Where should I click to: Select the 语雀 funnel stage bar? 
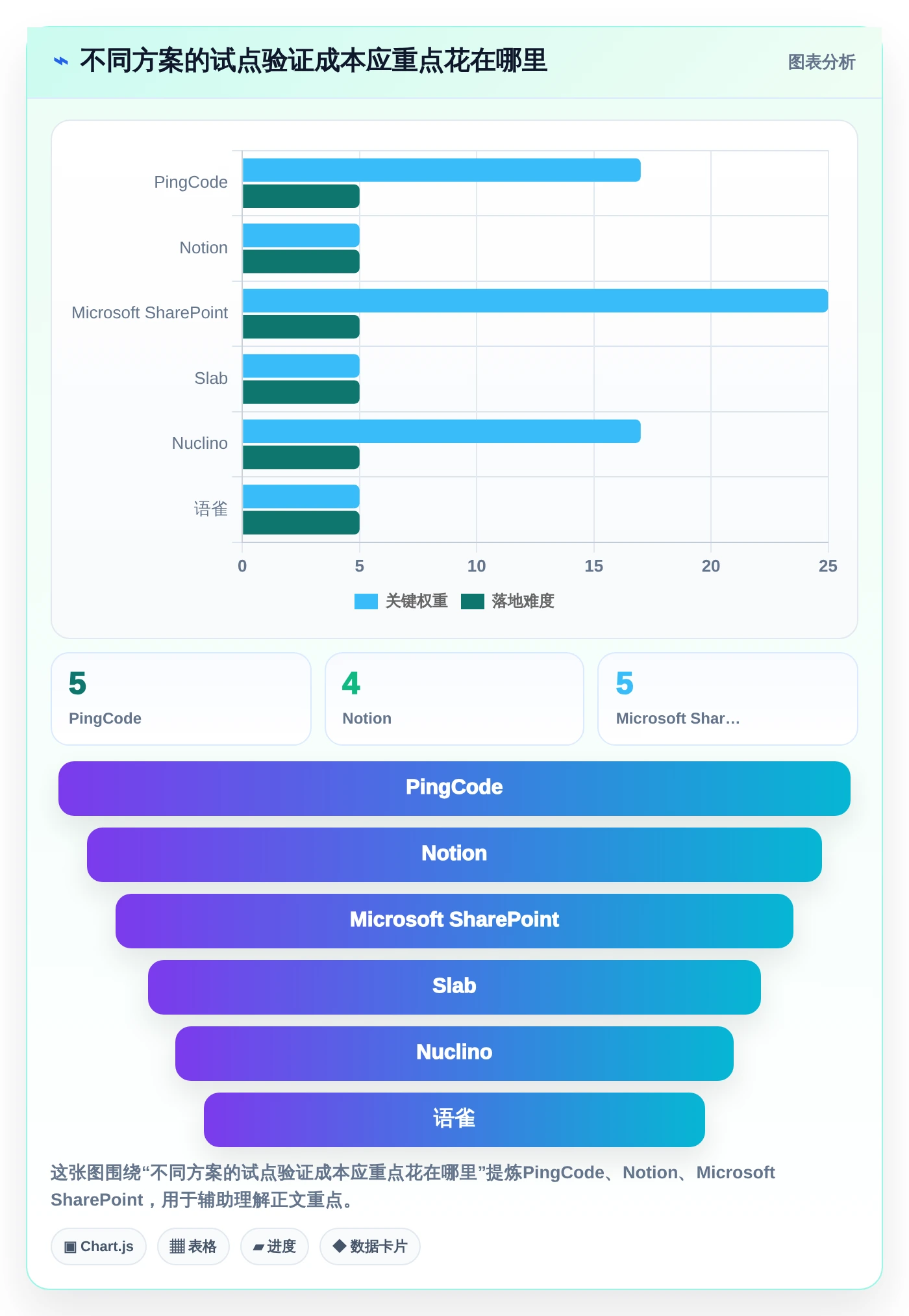[454, 1120]
